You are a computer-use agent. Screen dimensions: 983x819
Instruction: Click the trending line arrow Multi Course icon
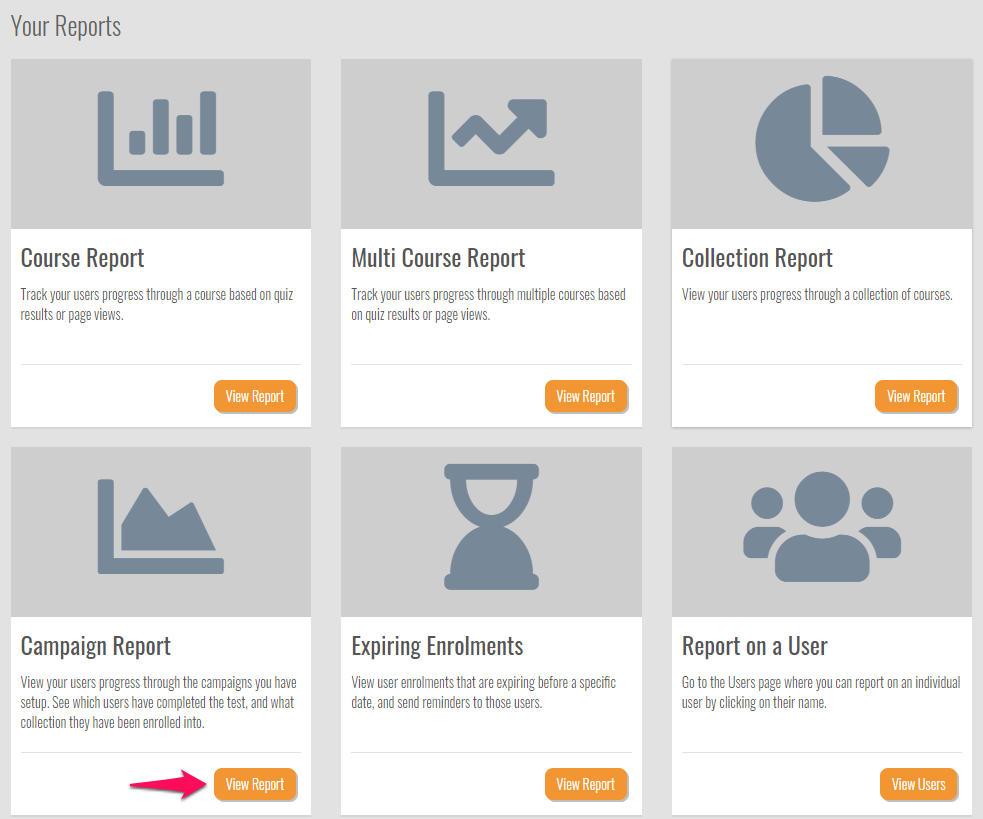pyautogui.click(x=490, y=138)
